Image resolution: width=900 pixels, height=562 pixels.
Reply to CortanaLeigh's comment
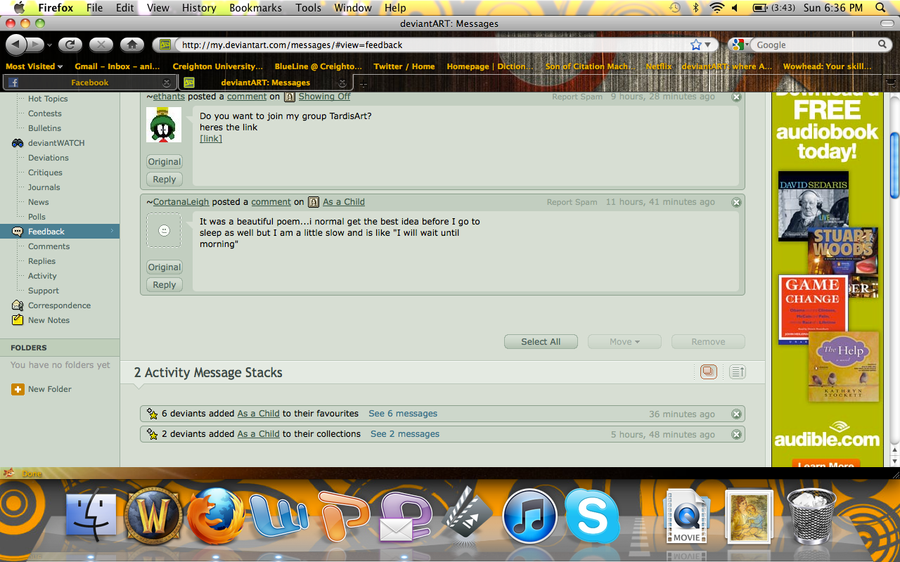click(164, 285)
